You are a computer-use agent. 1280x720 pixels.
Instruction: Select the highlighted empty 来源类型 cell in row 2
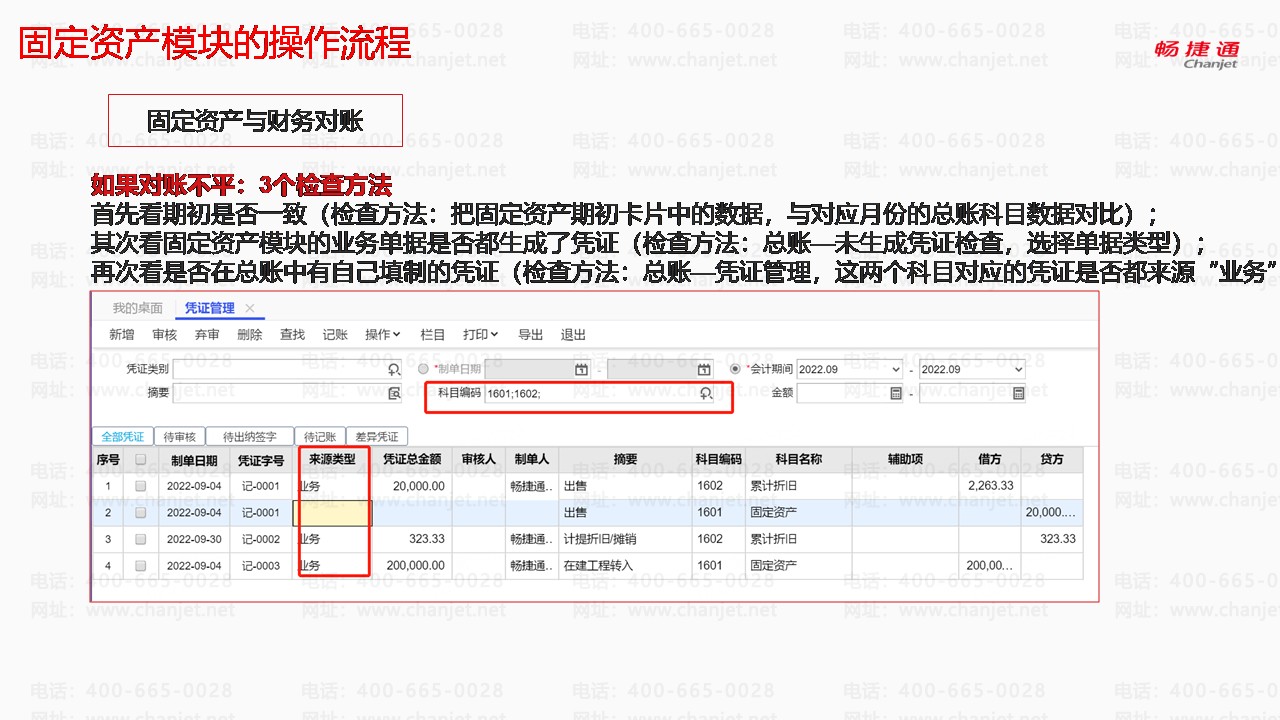(x=332, y=513)
